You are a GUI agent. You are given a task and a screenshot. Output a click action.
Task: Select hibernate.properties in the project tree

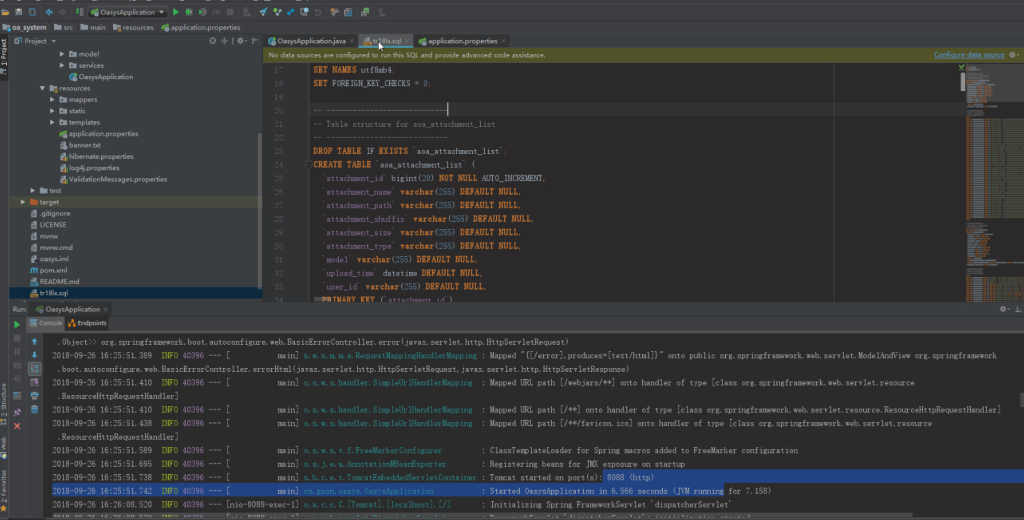[96, 156]
